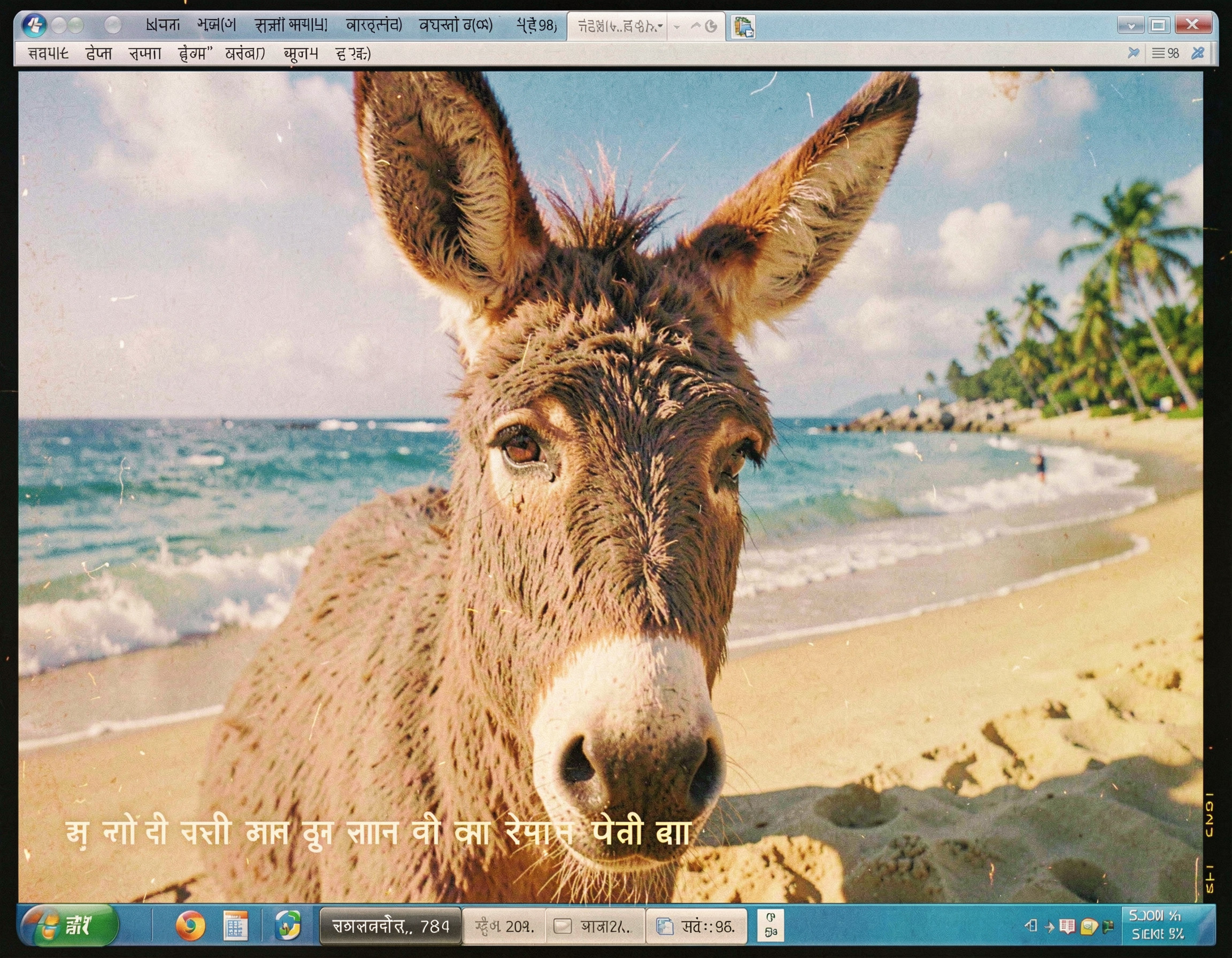Switch to the taskbar window labeled 784

click(x=390, y=926)
